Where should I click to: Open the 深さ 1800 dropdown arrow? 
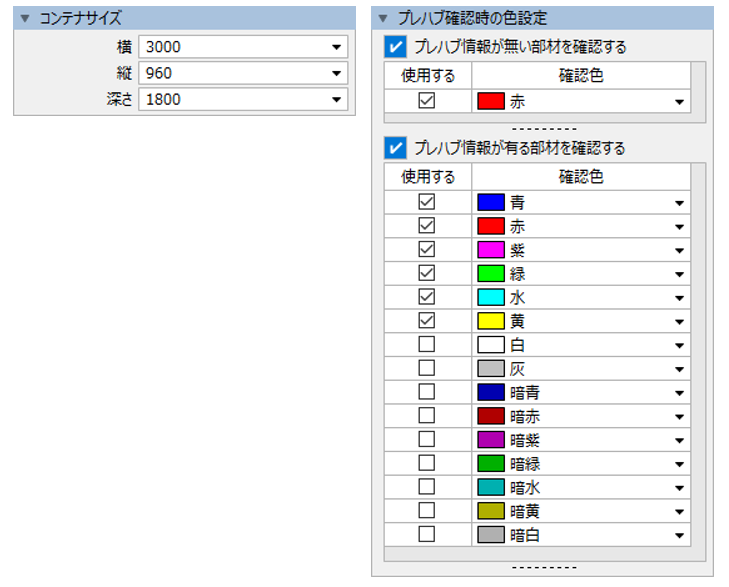[x=335, y=100]
